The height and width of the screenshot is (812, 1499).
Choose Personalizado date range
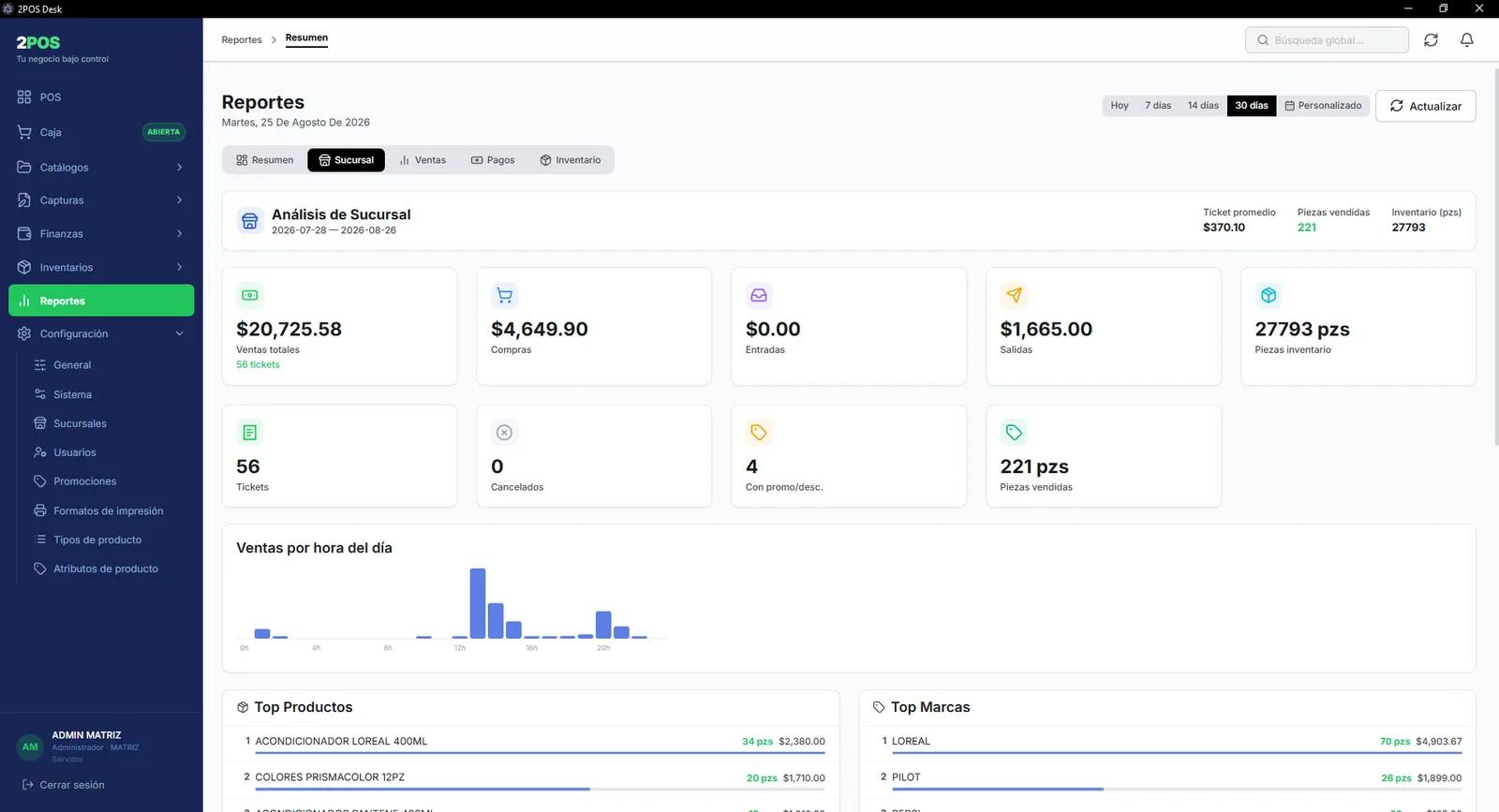tap(1323, 106)
